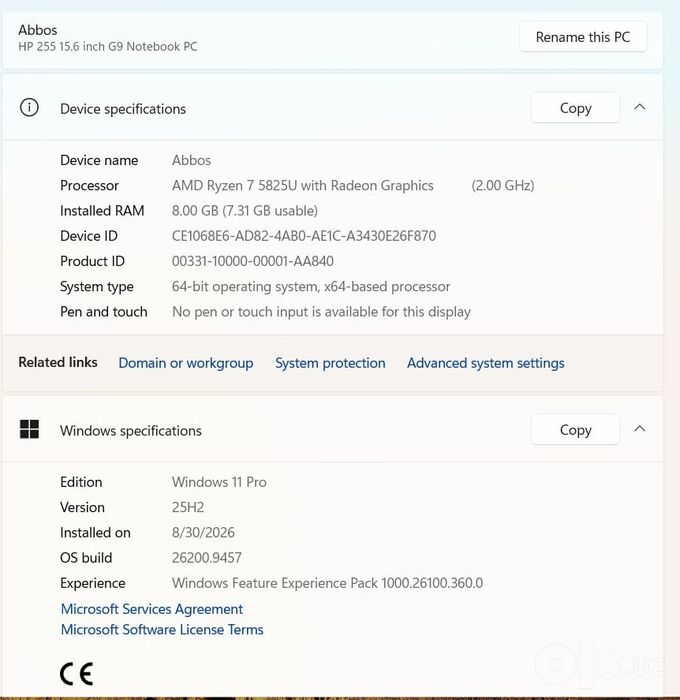Click the Product ID label
Screen dimensions: 680x700
(92, 261)
